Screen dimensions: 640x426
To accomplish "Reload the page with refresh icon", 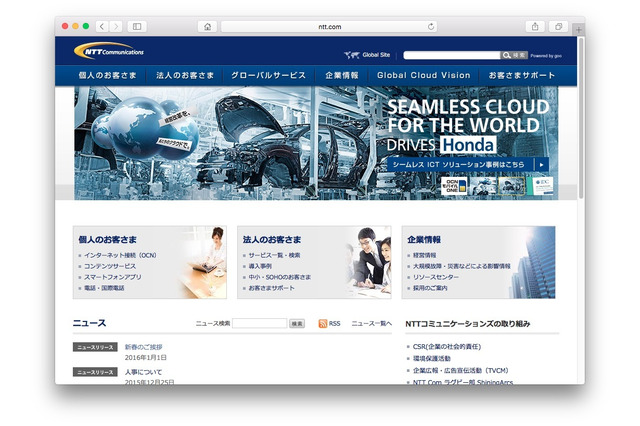I will pos(431,27).
